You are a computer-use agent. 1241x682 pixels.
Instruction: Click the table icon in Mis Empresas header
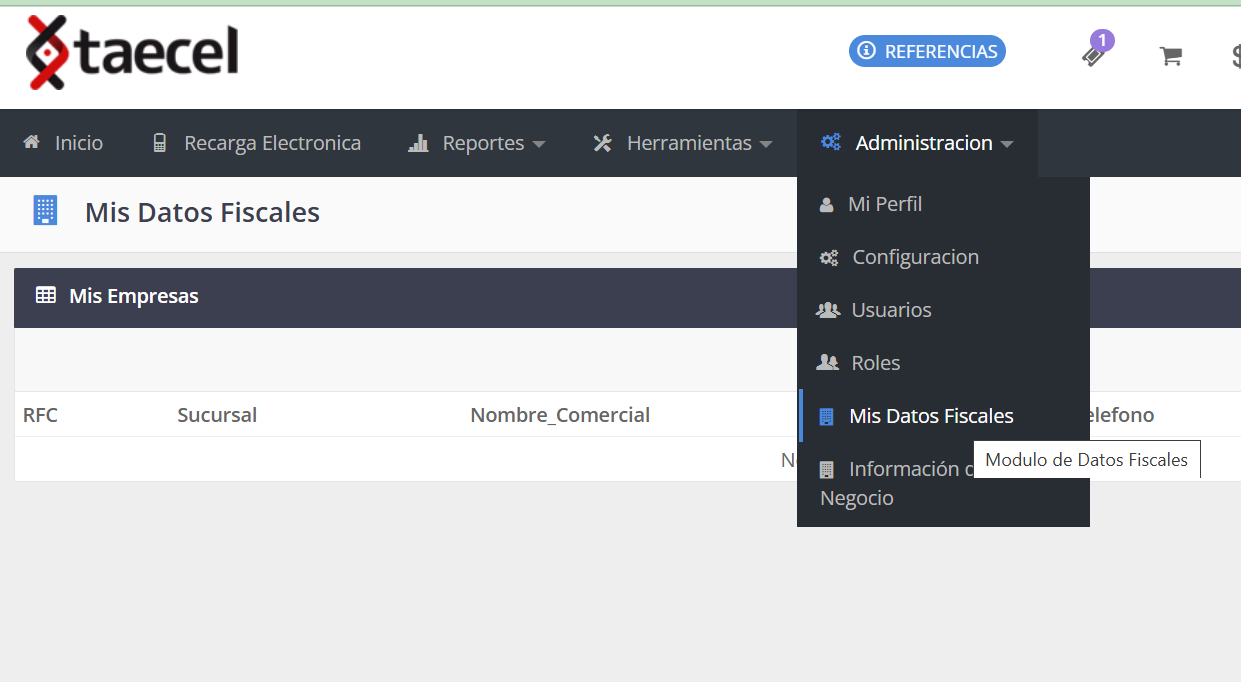[46, 295]
